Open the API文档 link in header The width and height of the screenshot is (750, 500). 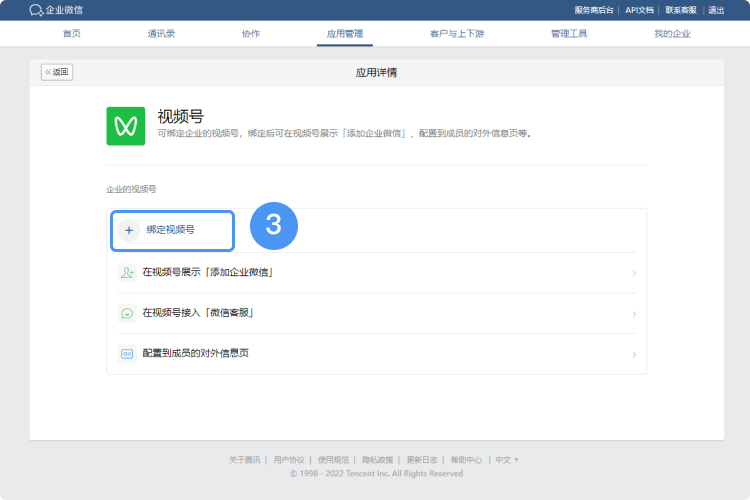640,10
